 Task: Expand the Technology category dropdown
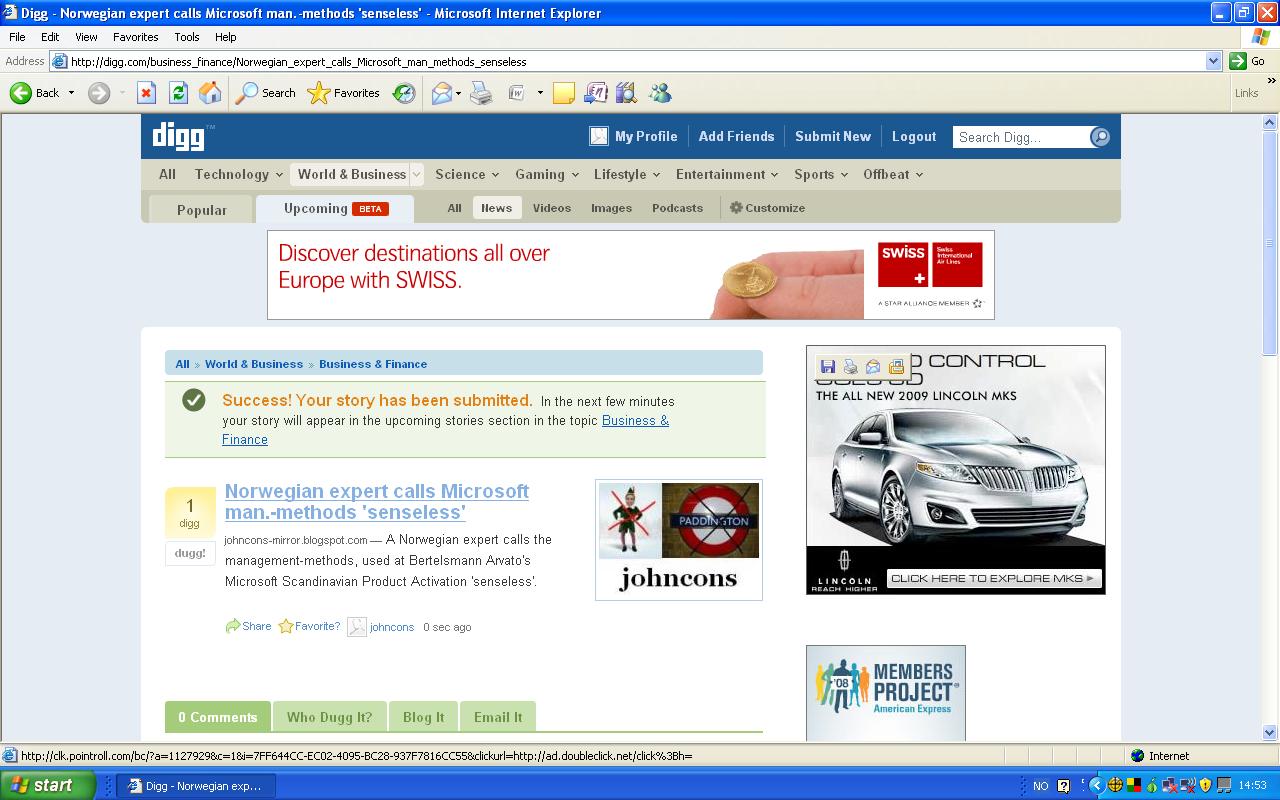coord(278,175)
